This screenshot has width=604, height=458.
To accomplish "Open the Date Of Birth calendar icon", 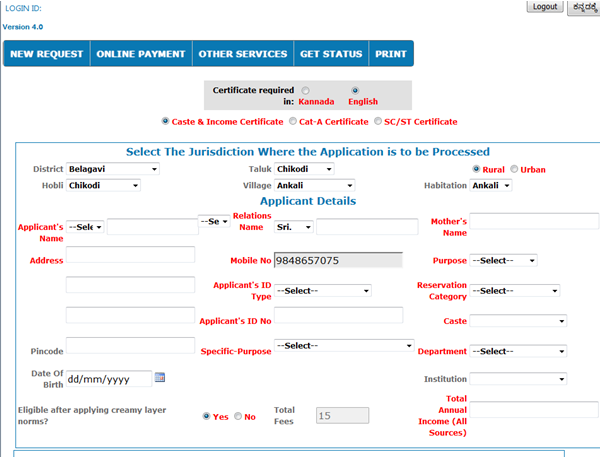I will tap(159, 377).
